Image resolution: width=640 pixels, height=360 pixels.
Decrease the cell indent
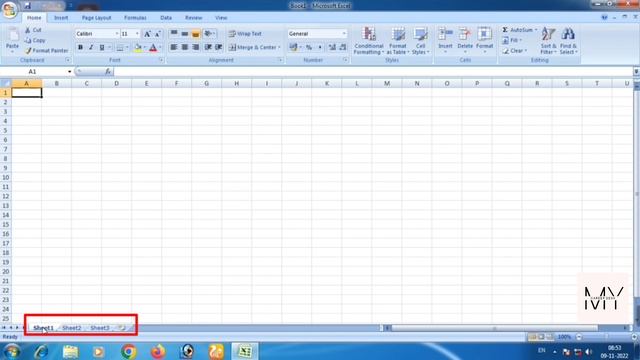pos(208,47)
